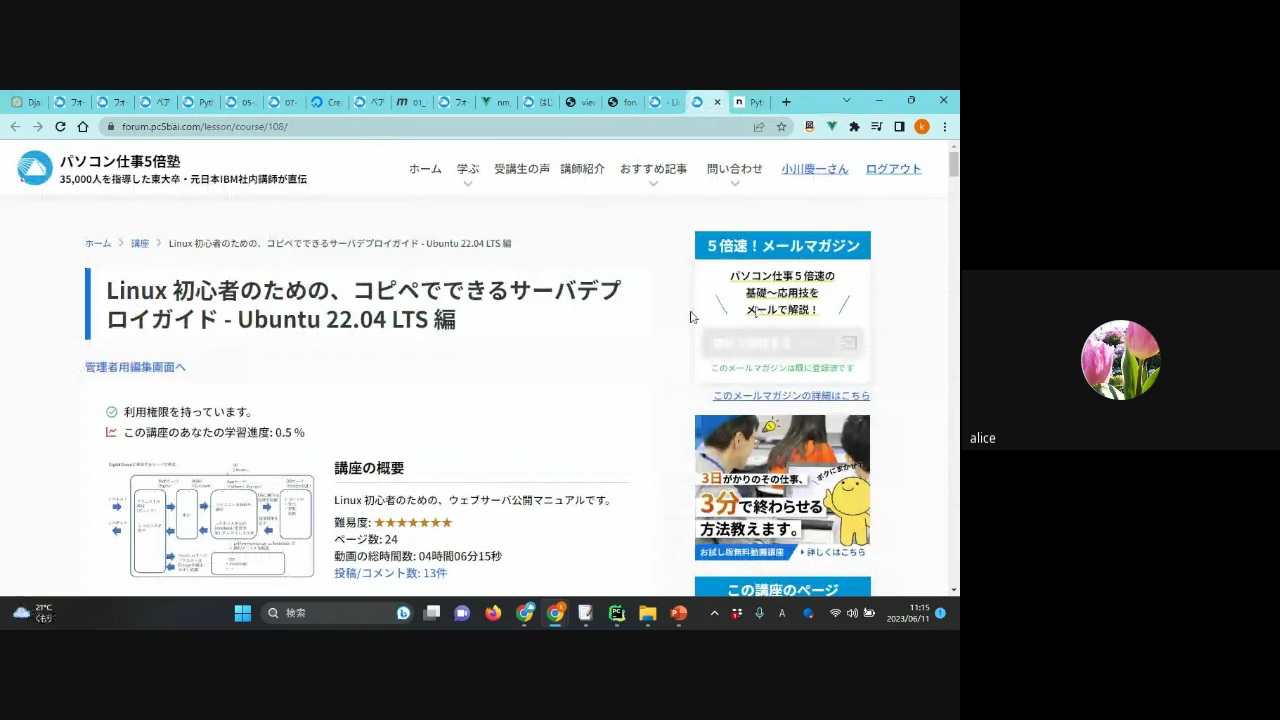This screenshot has width=1280, height=720.
Task: Click the browser home icon
Action: (x=83, y=127)
